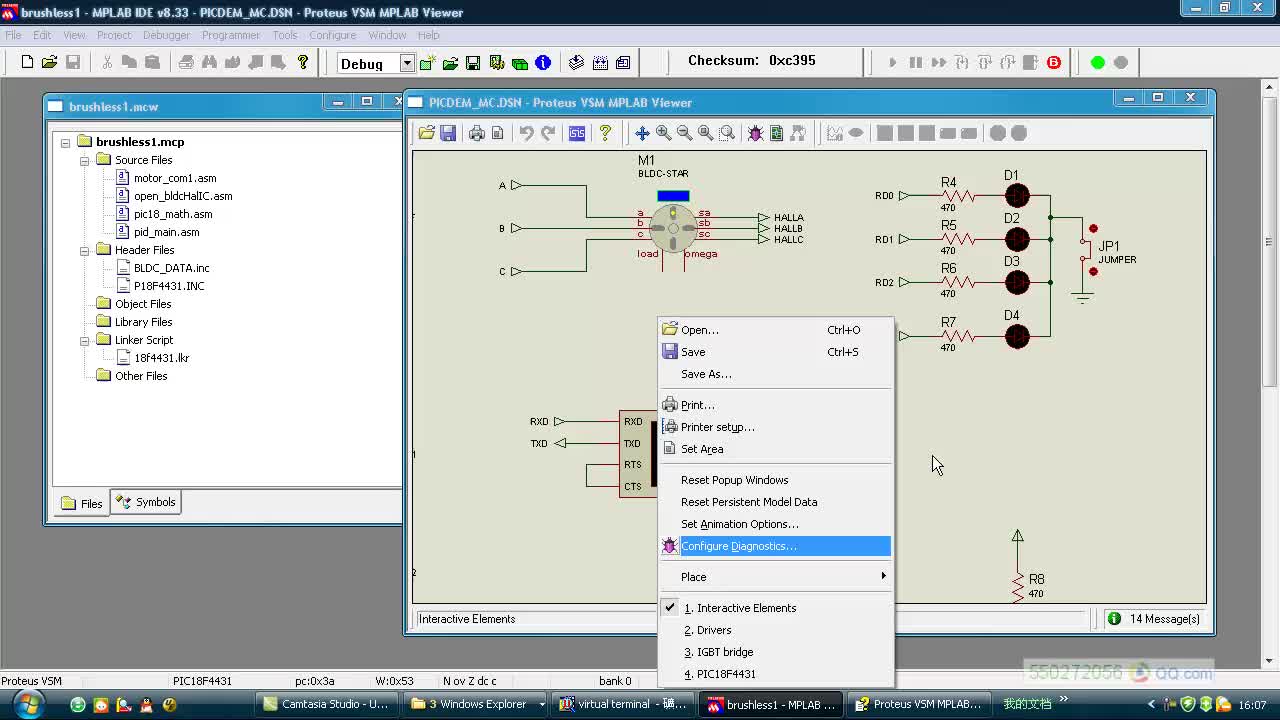Choose Save As... in context menu
The height and width of the screenshot is (720, 1280).
click(775, 374)
